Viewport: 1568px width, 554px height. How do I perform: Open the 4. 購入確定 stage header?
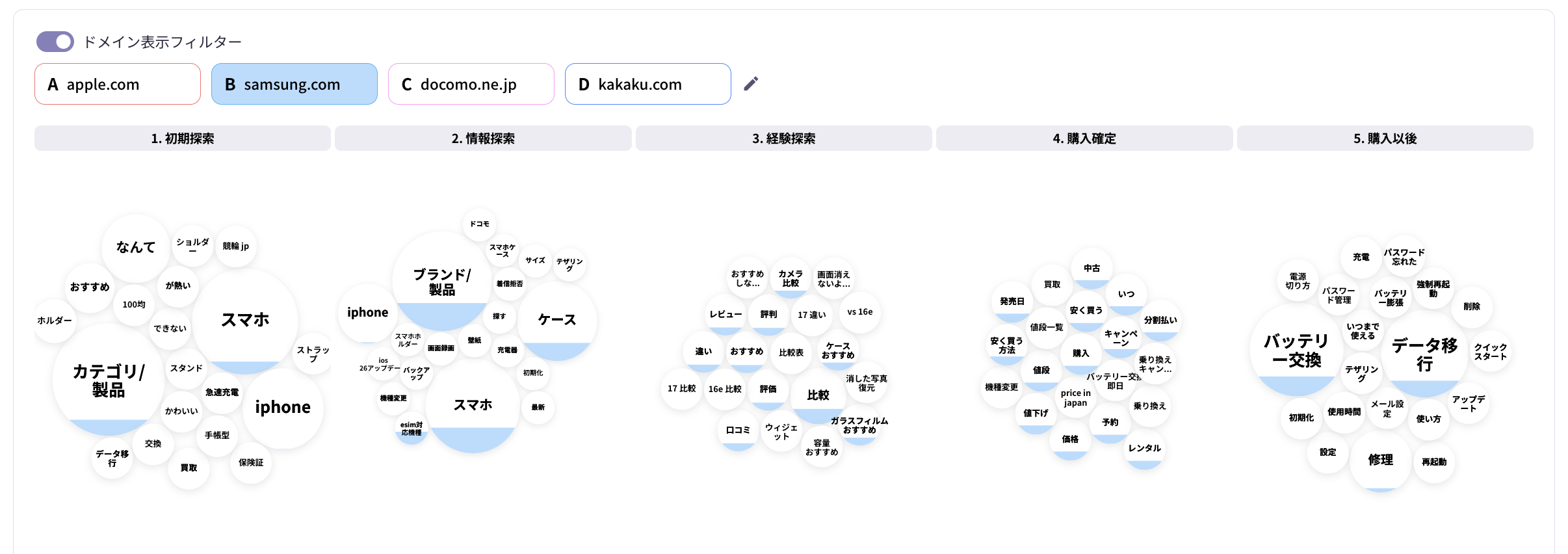1084,138
